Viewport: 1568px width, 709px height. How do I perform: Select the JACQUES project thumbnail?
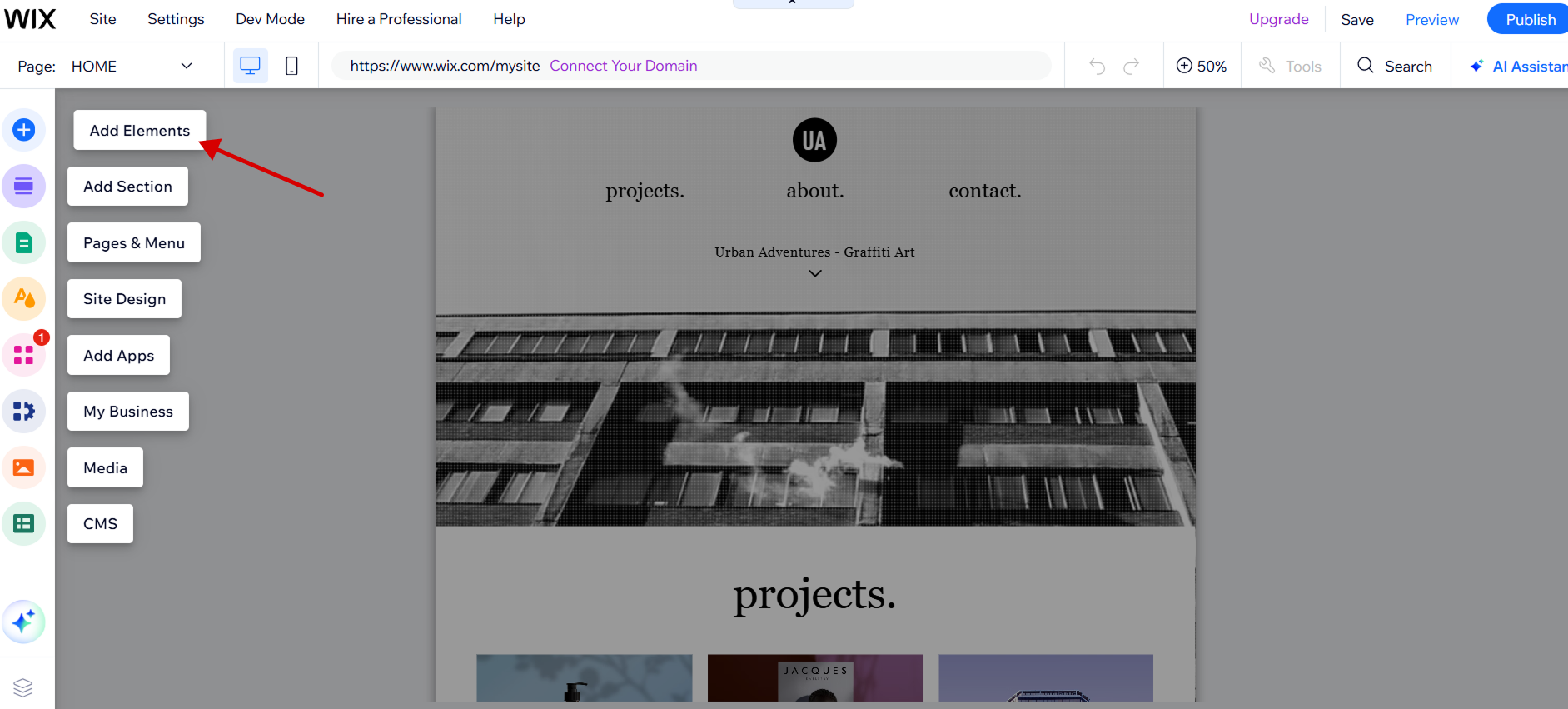pos(815,677)
